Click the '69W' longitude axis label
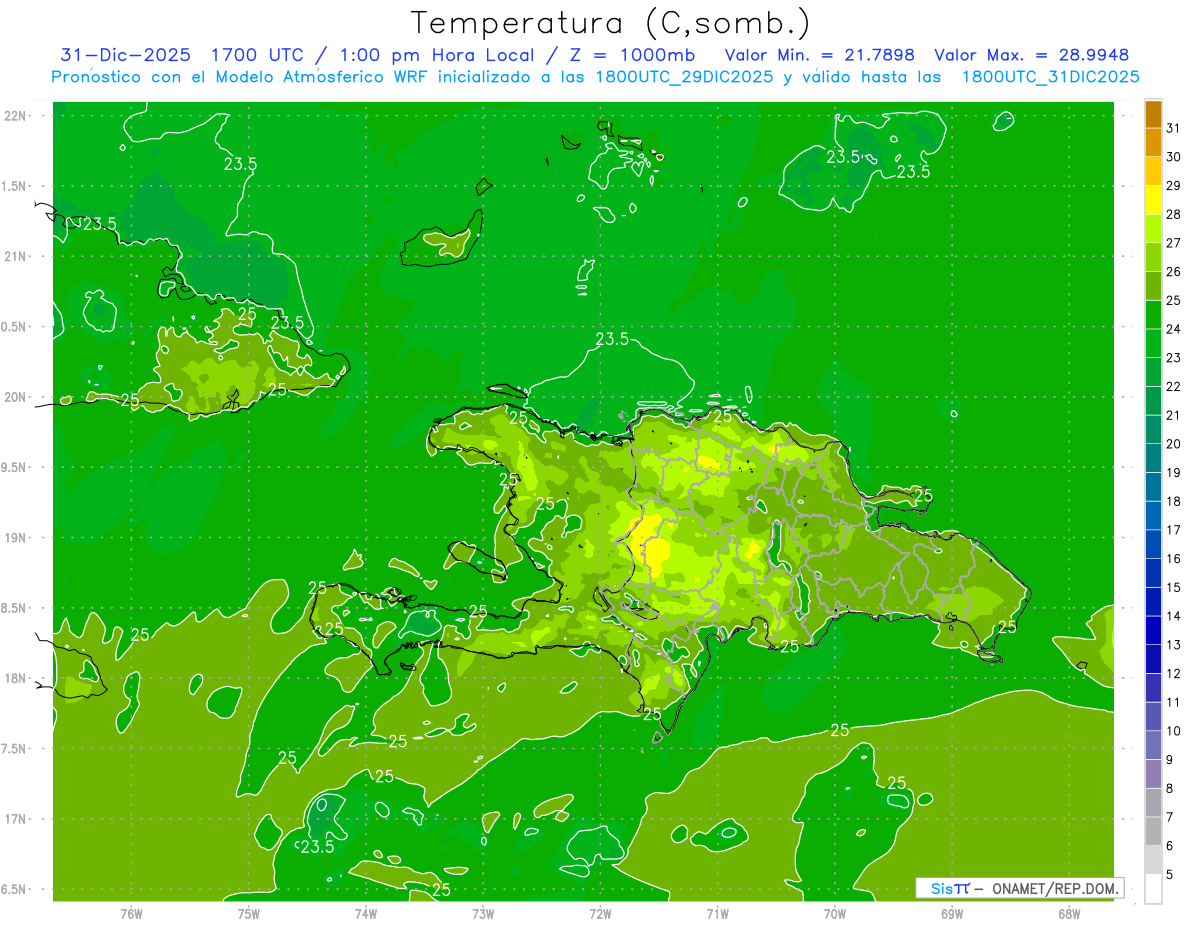This screenshot has width=1200, height=927. pyautogui.click(x=952, y=914)
